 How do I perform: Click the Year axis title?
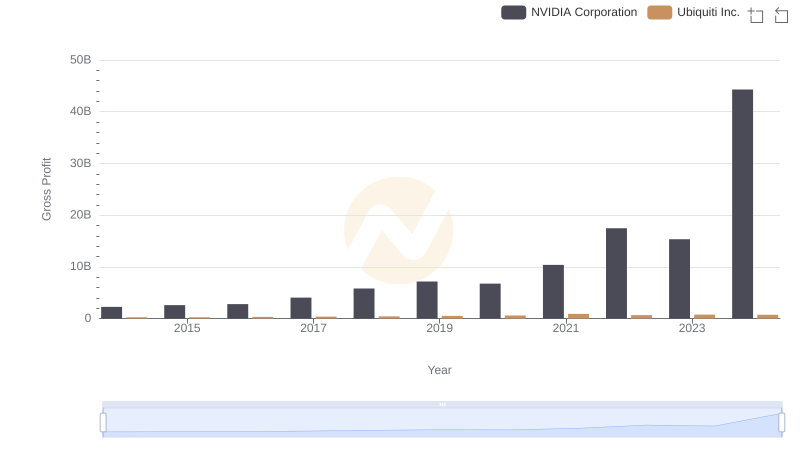click(440, 370)
